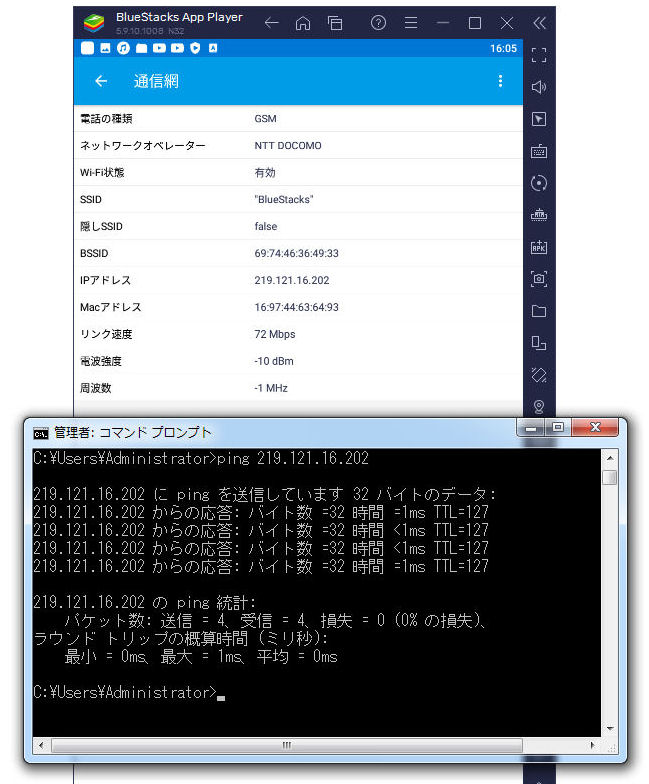The height and width of the screenshot is (784, 649).
Task: Click the location pin icon in sidebar
Action: point(538,406)
